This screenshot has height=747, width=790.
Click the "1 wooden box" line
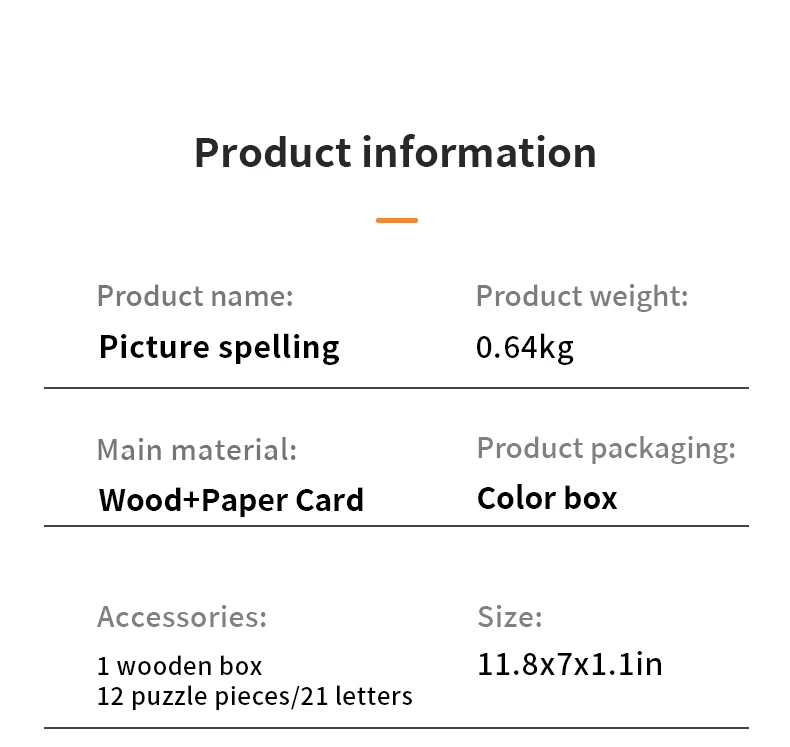pos(180,665)
